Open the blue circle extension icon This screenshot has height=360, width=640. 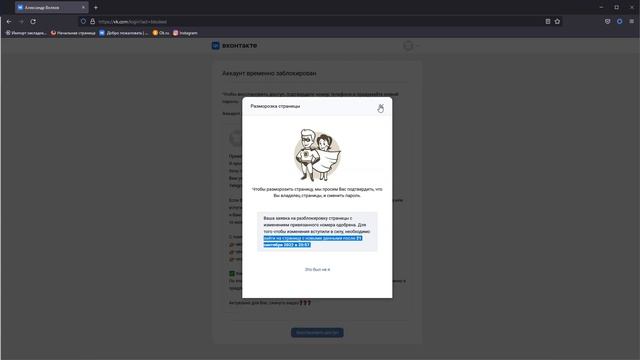point(620,21)
